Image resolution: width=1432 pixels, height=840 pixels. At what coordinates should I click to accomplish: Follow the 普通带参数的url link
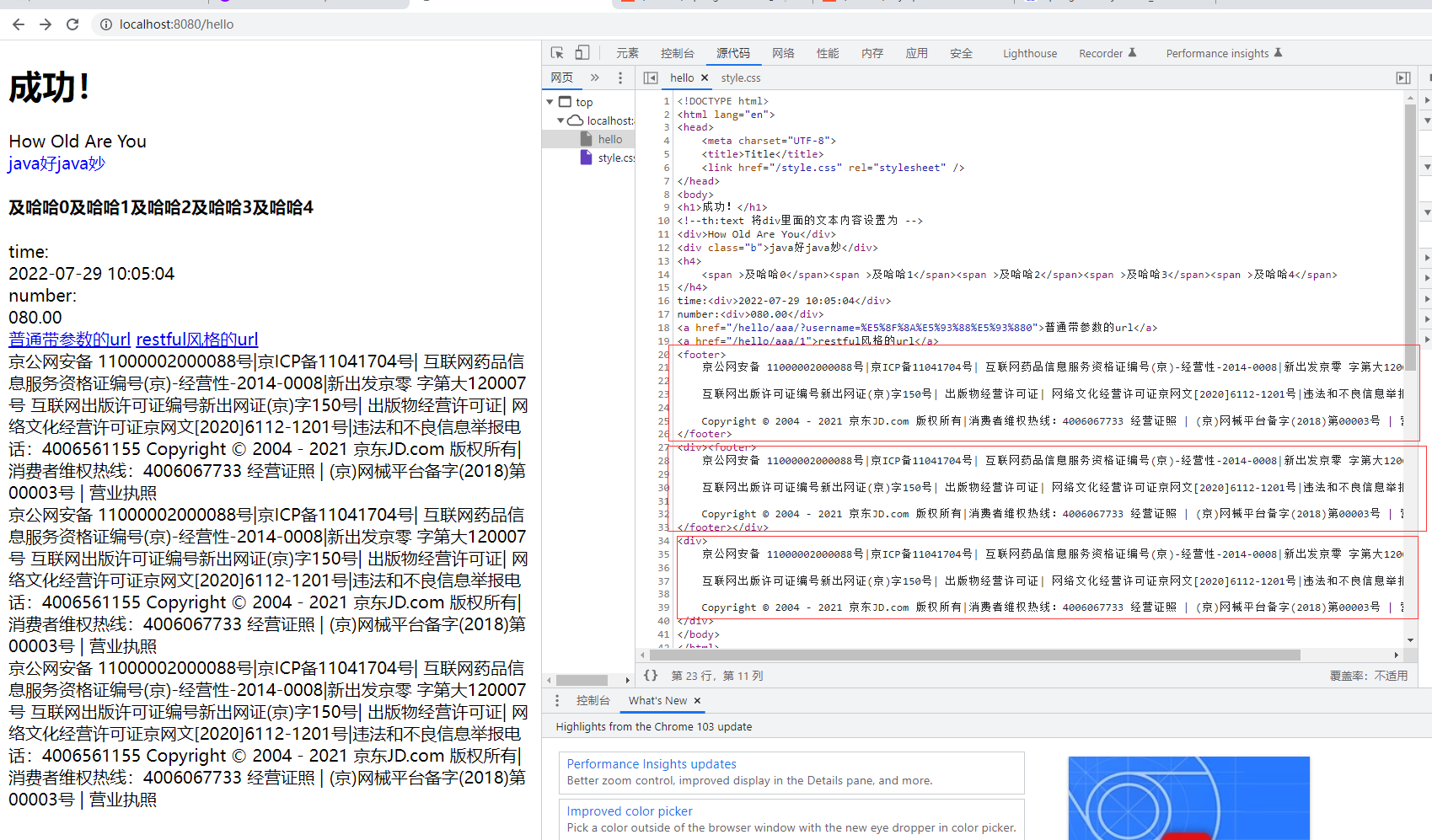pyautogui.click(x=70, y=340)
